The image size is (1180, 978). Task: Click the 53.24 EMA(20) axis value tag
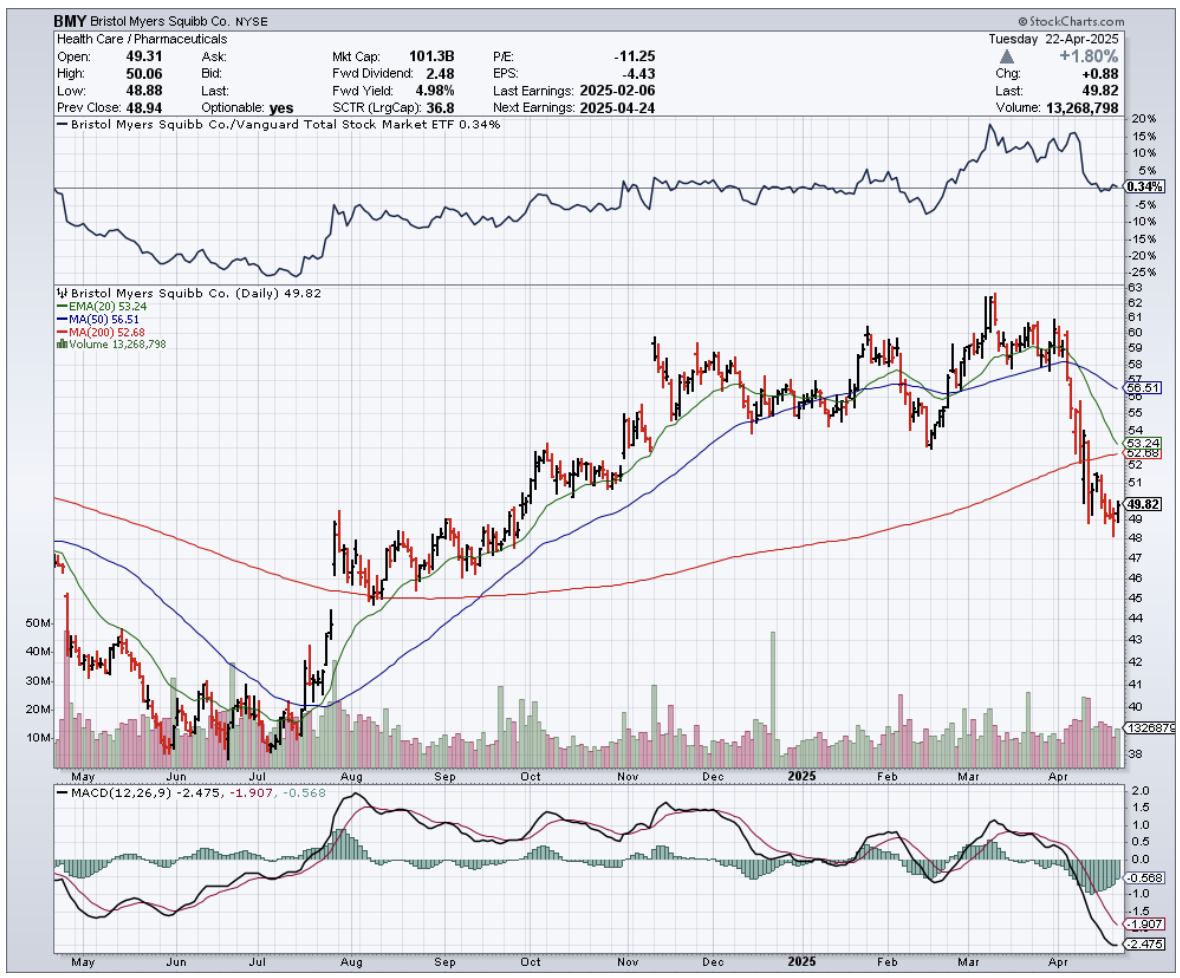click(1142, 443)
